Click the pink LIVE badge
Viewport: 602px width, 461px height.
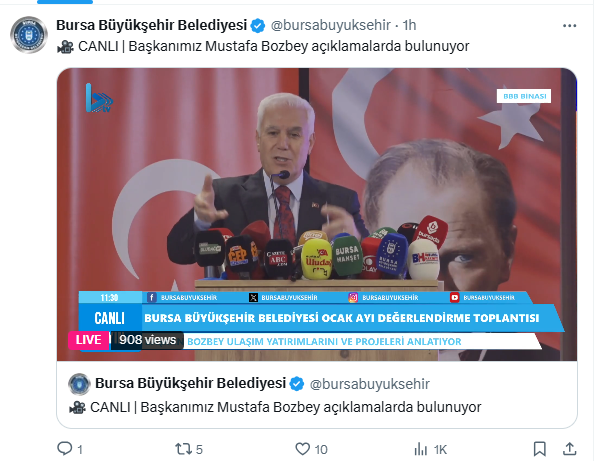[x=88, y=340]
